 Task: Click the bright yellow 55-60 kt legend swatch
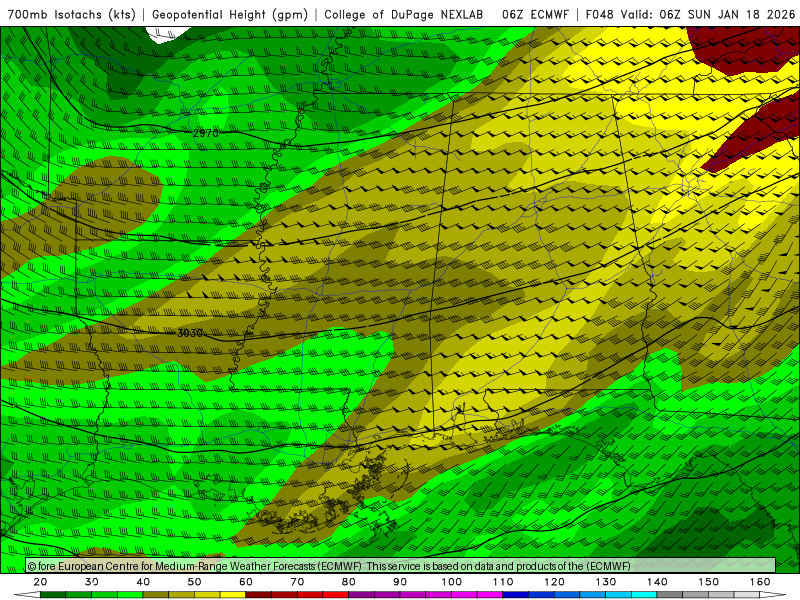(x=233, y=594)
